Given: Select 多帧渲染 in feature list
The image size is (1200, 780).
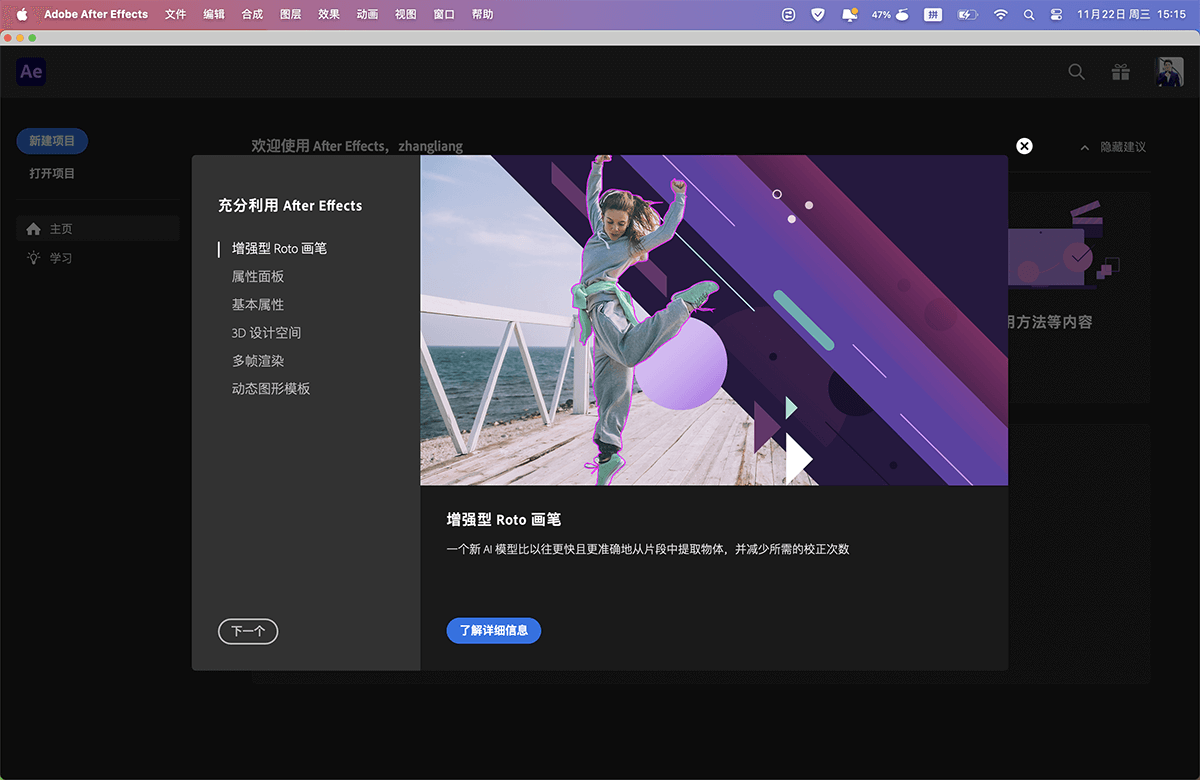Looking at the screenshot, I should click(258, 360).
